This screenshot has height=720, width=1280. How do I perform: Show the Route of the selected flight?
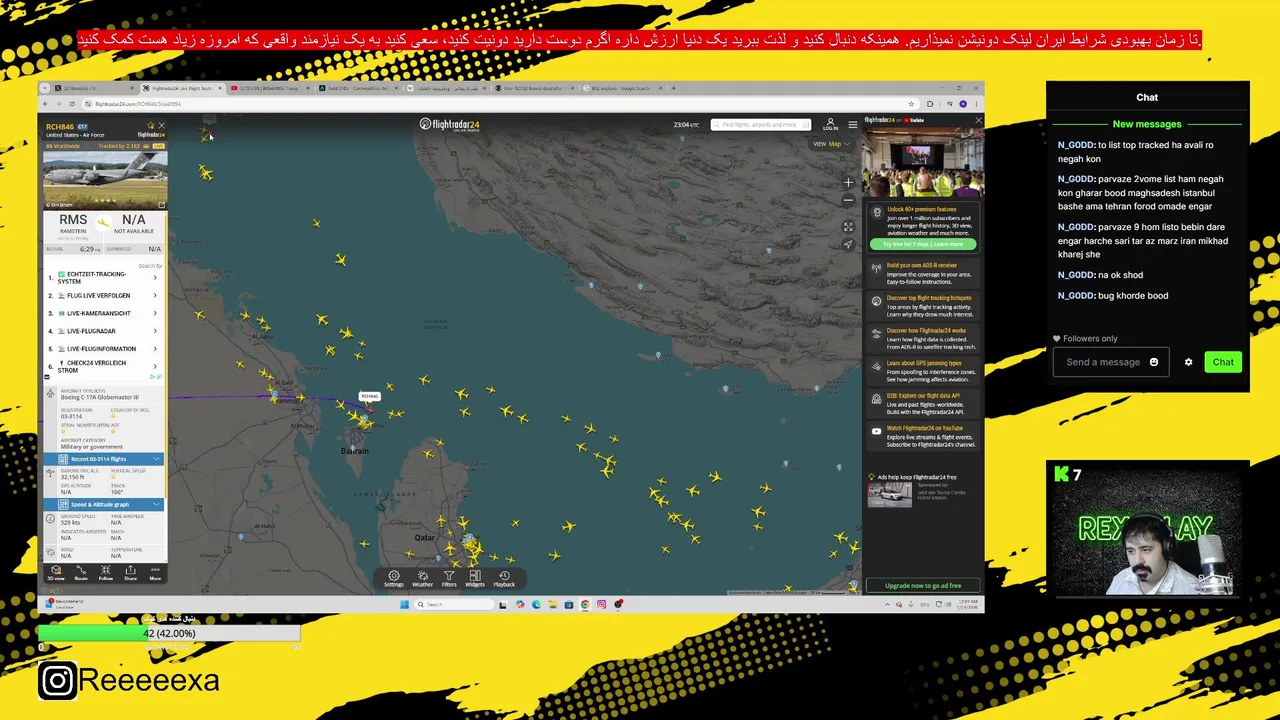click(x=81, y=572)
